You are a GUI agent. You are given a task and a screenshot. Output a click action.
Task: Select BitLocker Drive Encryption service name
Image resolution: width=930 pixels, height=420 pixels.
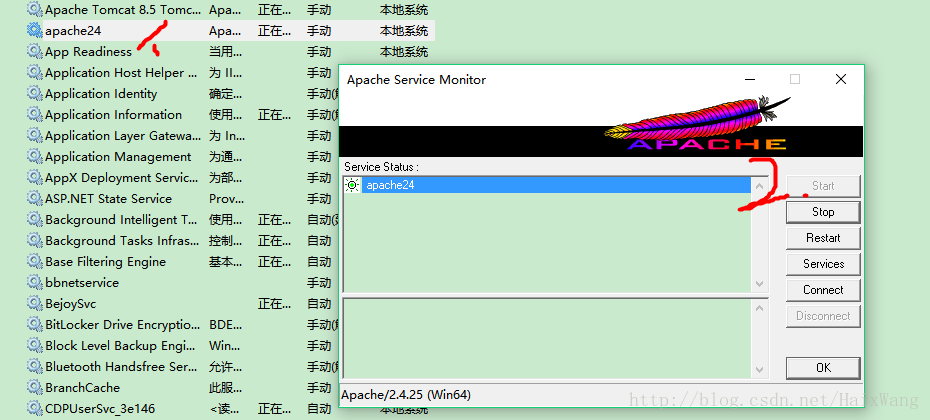pos(123,324)
